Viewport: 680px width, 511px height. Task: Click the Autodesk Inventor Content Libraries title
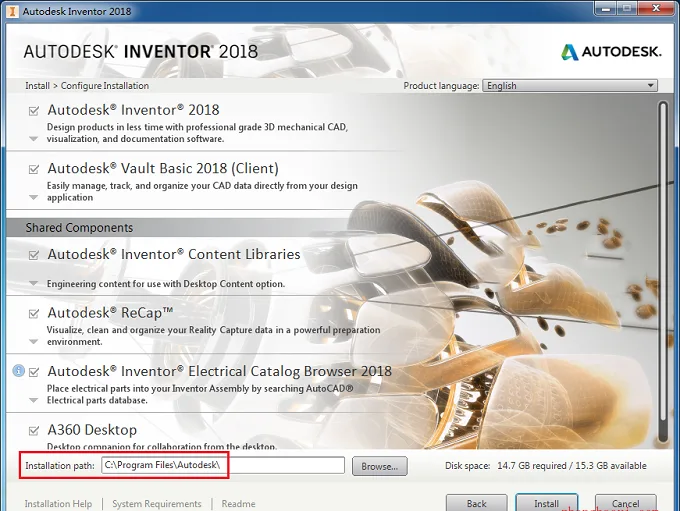coord(173,254)
